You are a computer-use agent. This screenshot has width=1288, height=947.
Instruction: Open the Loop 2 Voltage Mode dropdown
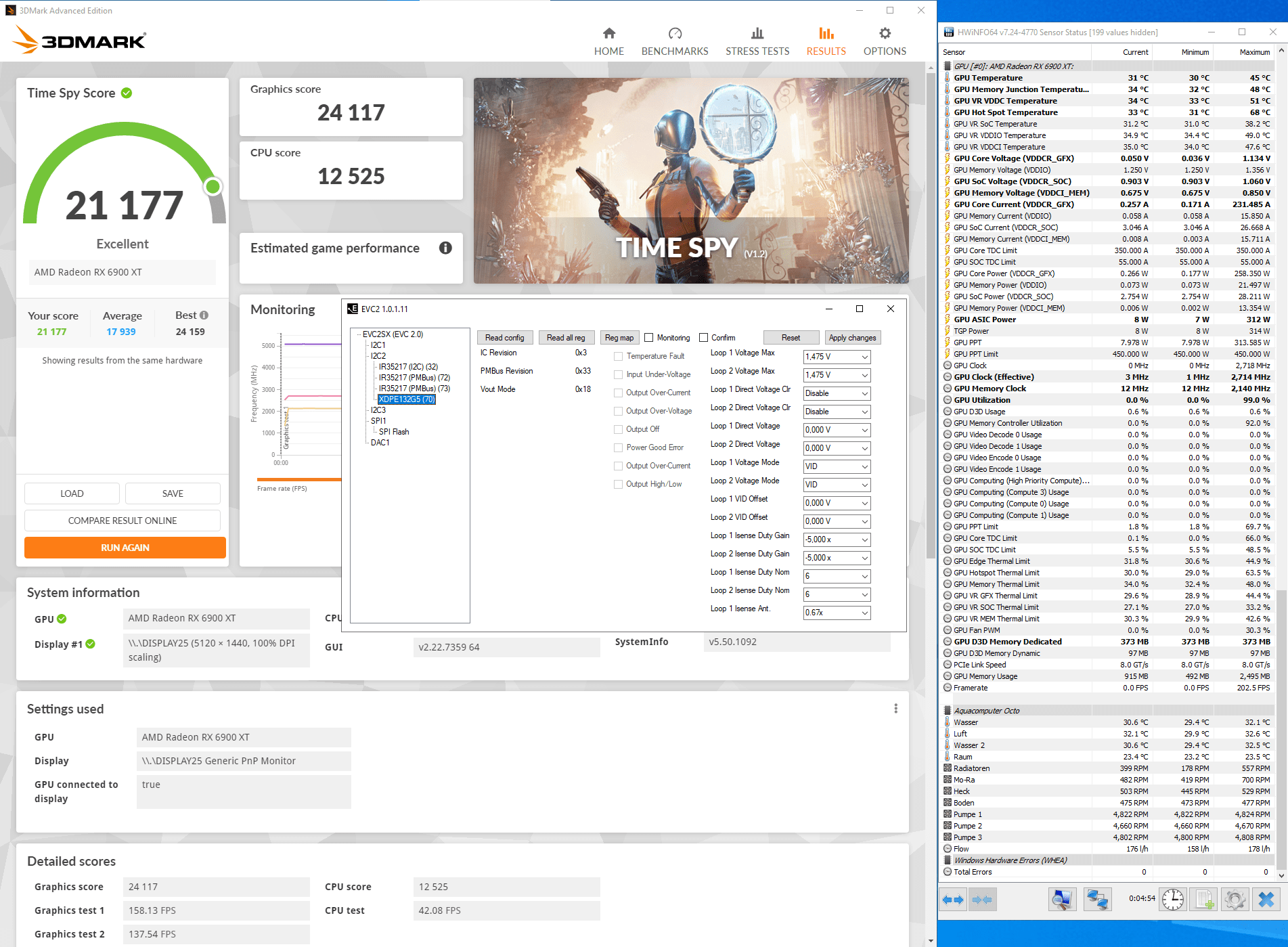tap(837, 485)
